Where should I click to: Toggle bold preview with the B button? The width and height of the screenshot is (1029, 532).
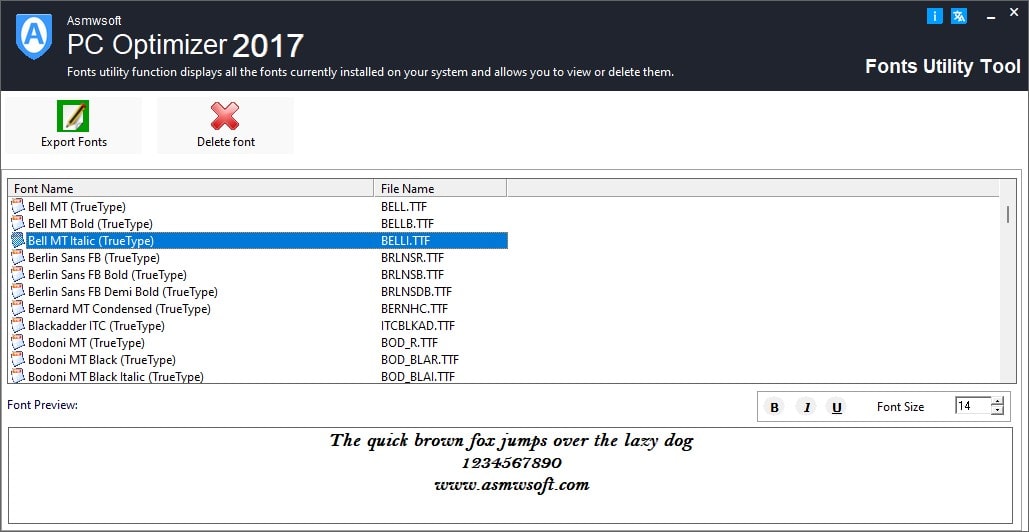click(x=774, y=407)
